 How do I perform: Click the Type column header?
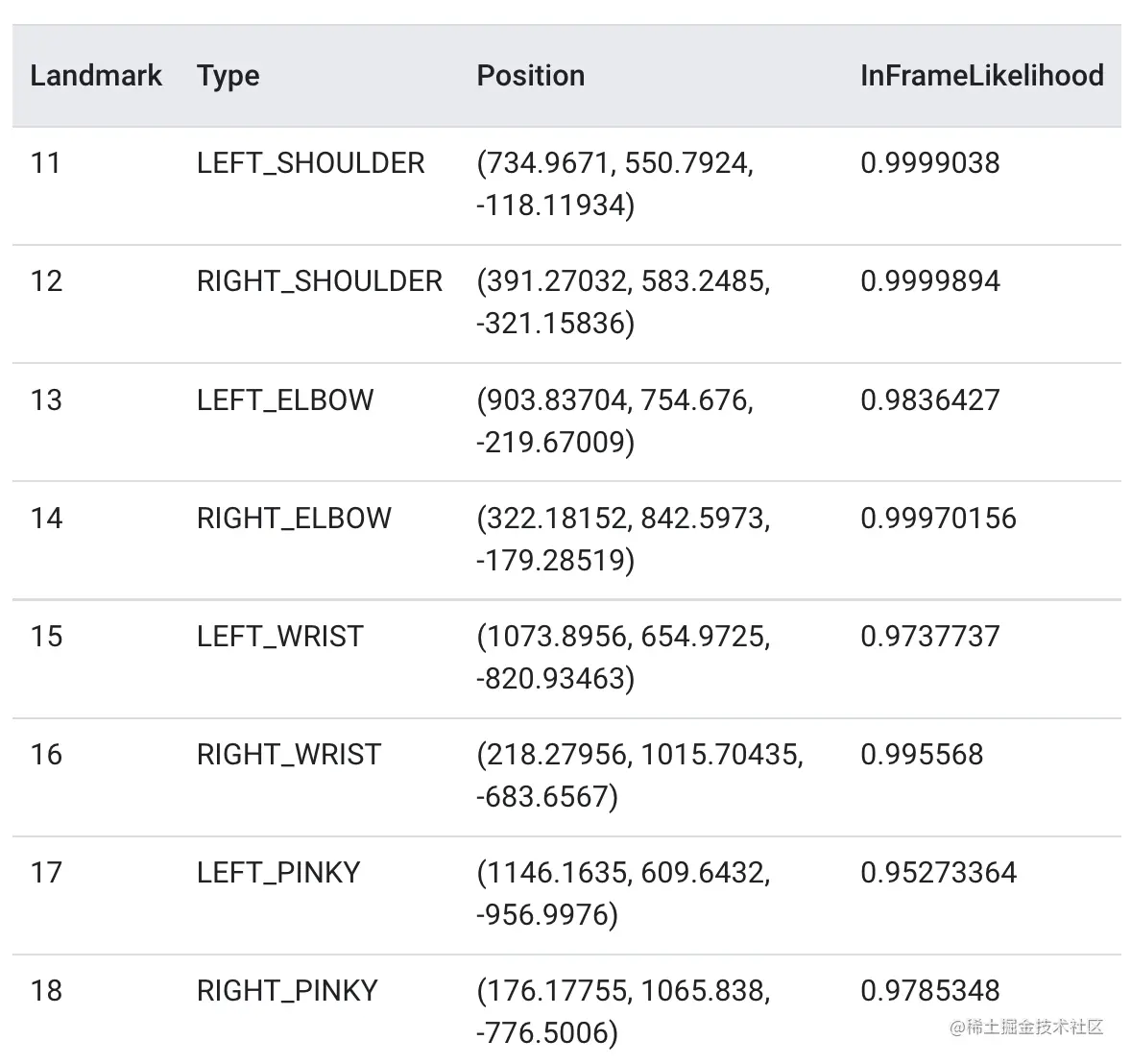click(x=229, y=76)
